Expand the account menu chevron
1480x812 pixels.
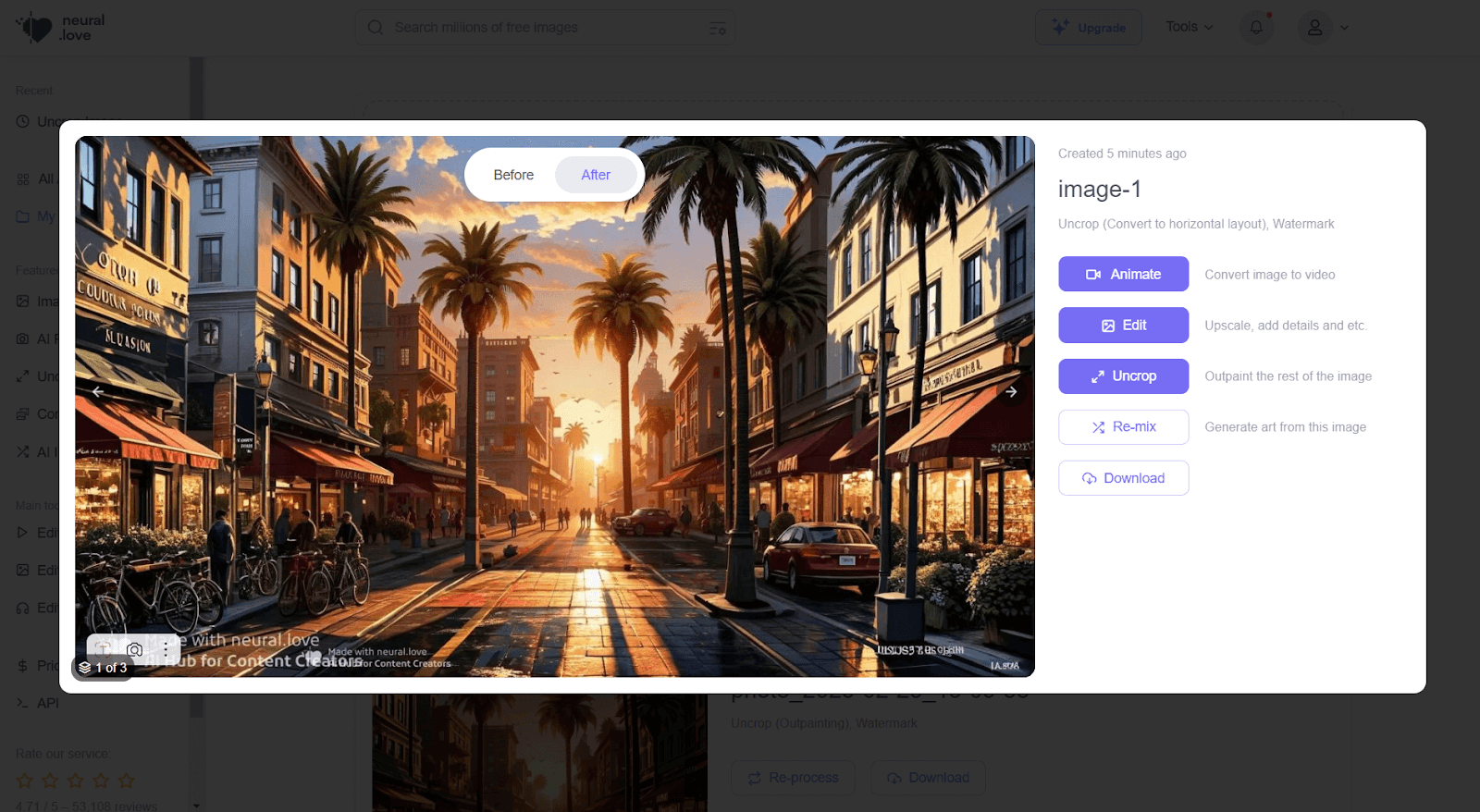coord(1344,28)
